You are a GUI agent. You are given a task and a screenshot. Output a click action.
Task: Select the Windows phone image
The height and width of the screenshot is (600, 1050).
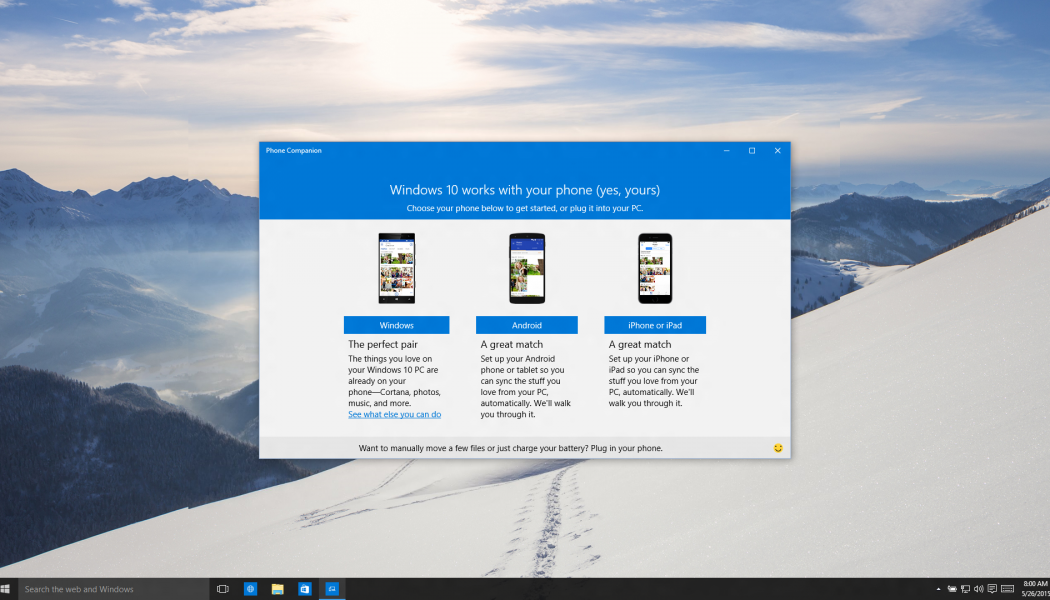396,269
